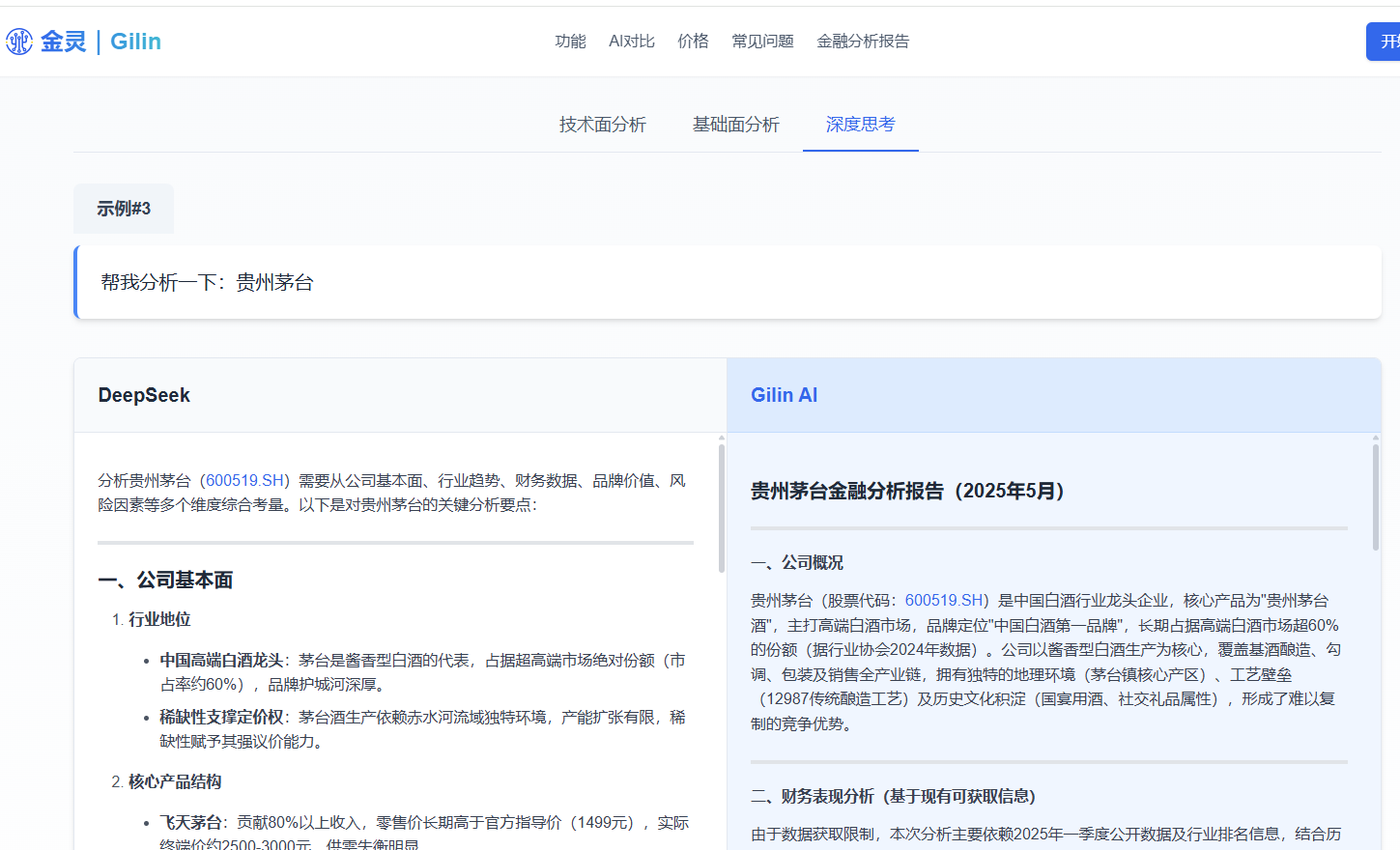Switch to the 技术面分析 tab
This screenshot has height=850, width=1400.
(x=603, y=125)
